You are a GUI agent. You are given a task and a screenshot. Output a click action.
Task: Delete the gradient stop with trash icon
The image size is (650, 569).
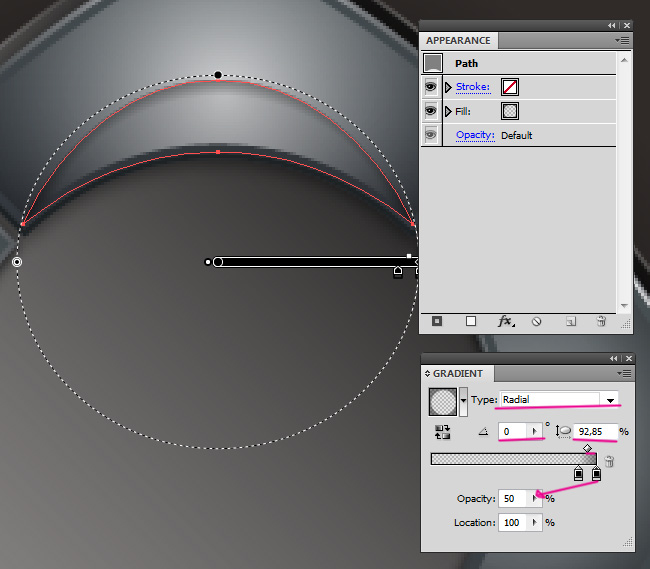point(610,461)
